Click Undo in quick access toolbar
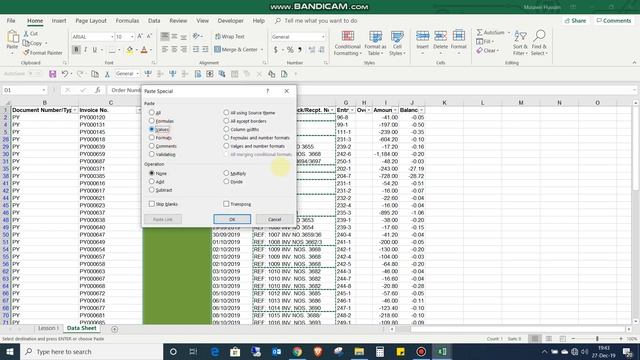Screen dimensions: 640x360 pos(64,74)
